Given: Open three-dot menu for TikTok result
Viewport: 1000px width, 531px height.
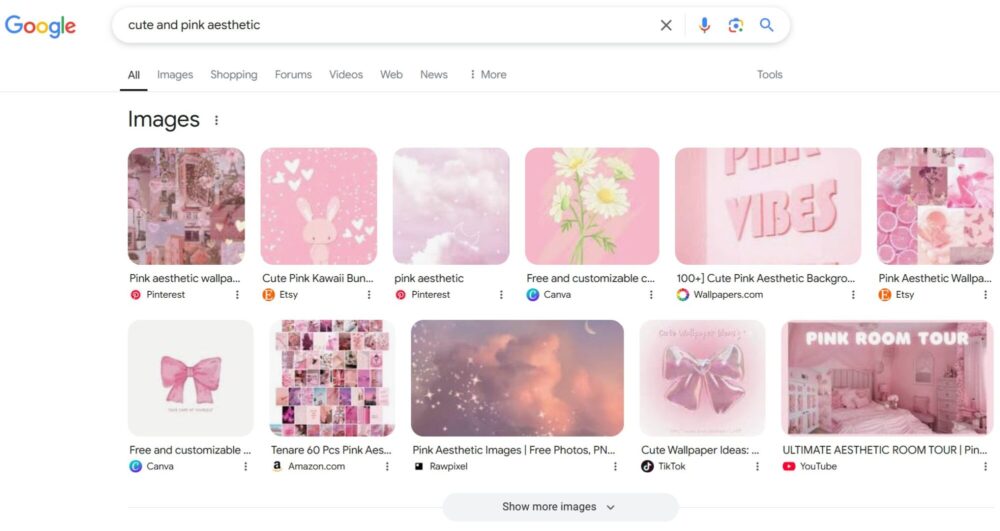Looking at the screenshot, I should point(757,467).
